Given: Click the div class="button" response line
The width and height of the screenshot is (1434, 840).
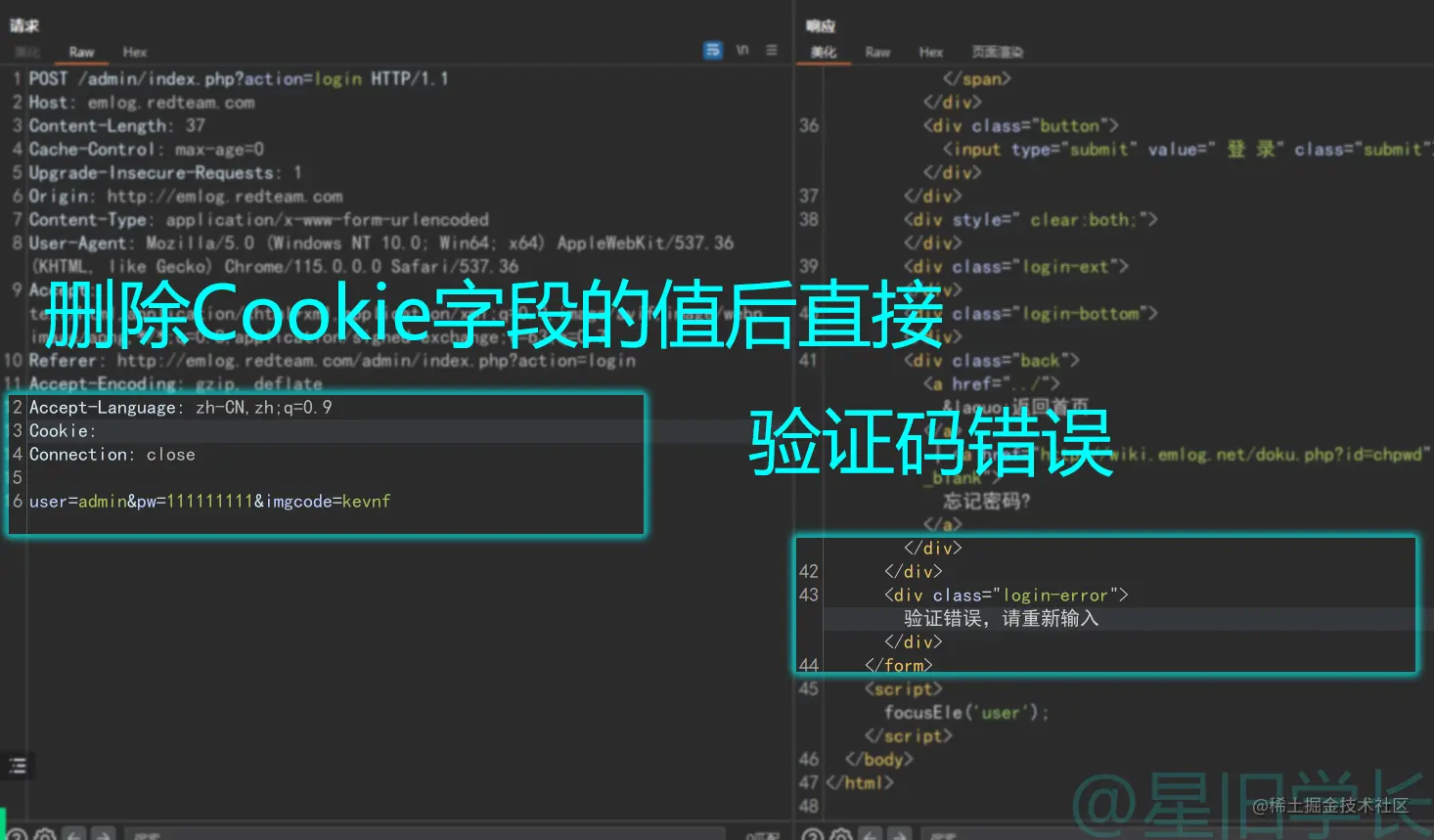Looking at the screenshot, I should [1021, 125].
